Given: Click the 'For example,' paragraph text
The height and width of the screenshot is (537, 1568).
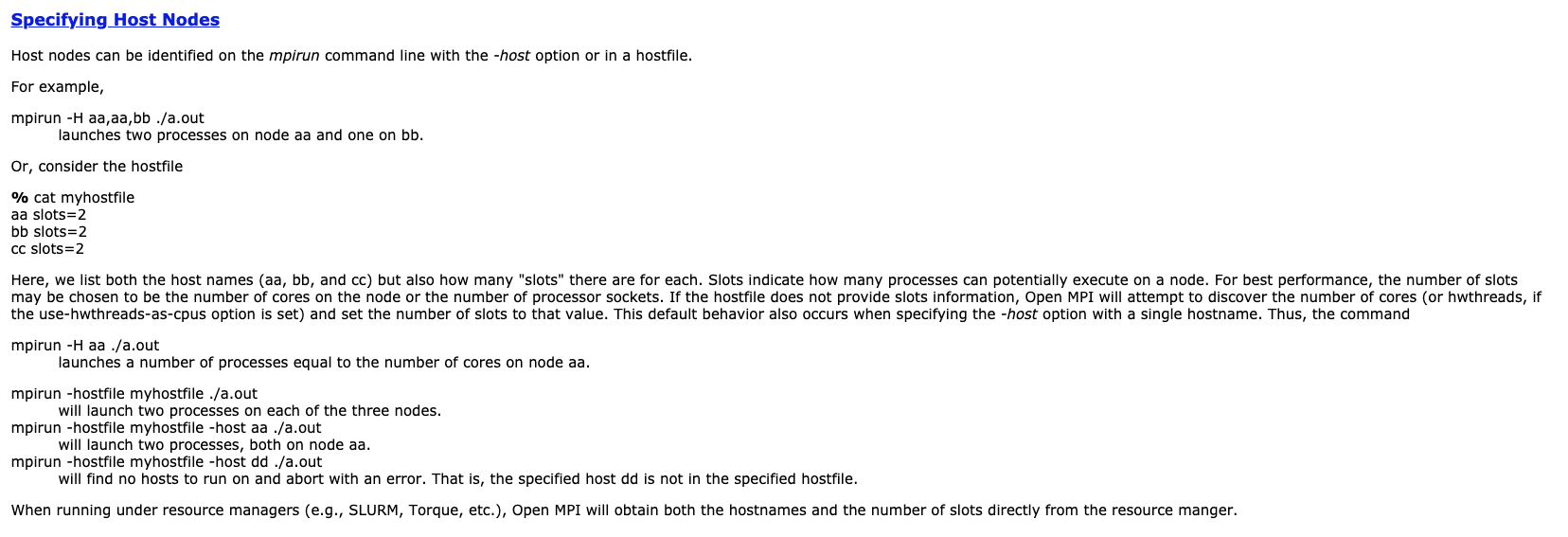Looking at the screenshot, I should click(58, 87).
